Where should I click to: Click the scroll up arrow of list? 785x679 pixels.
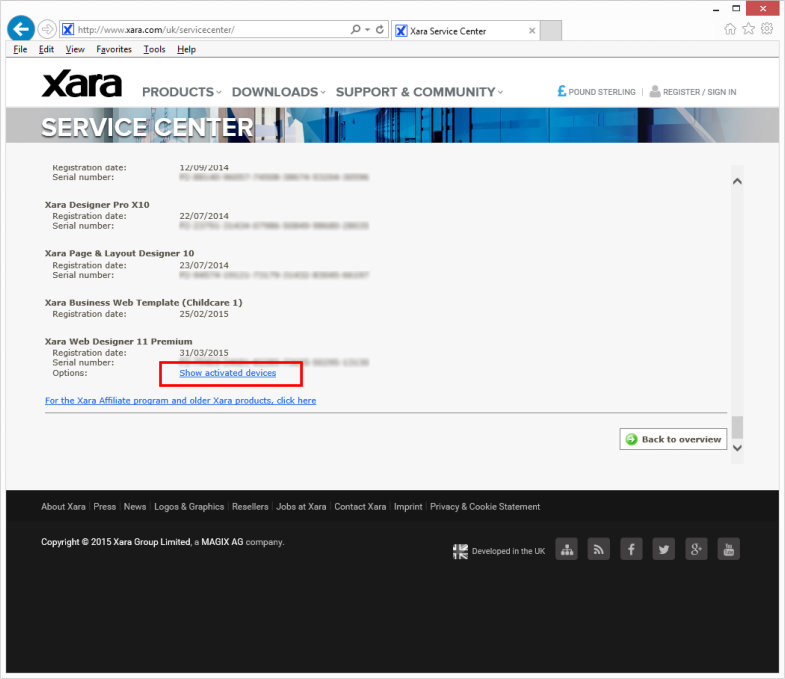coord(737,181)
